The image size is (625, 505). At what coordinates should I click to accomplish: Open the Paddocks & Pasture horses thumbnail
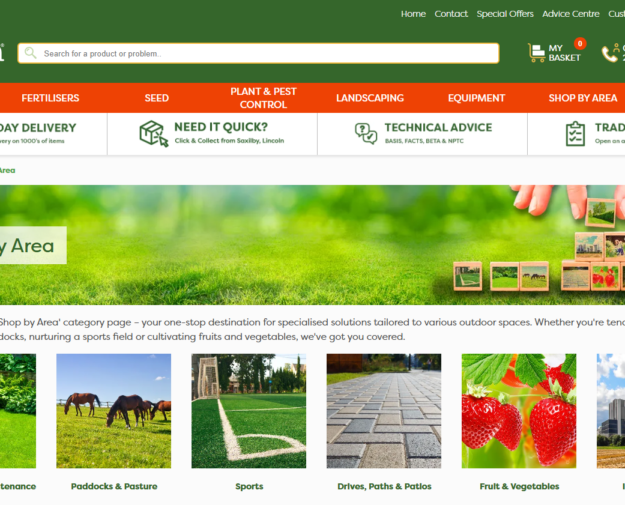pos(113,410)
